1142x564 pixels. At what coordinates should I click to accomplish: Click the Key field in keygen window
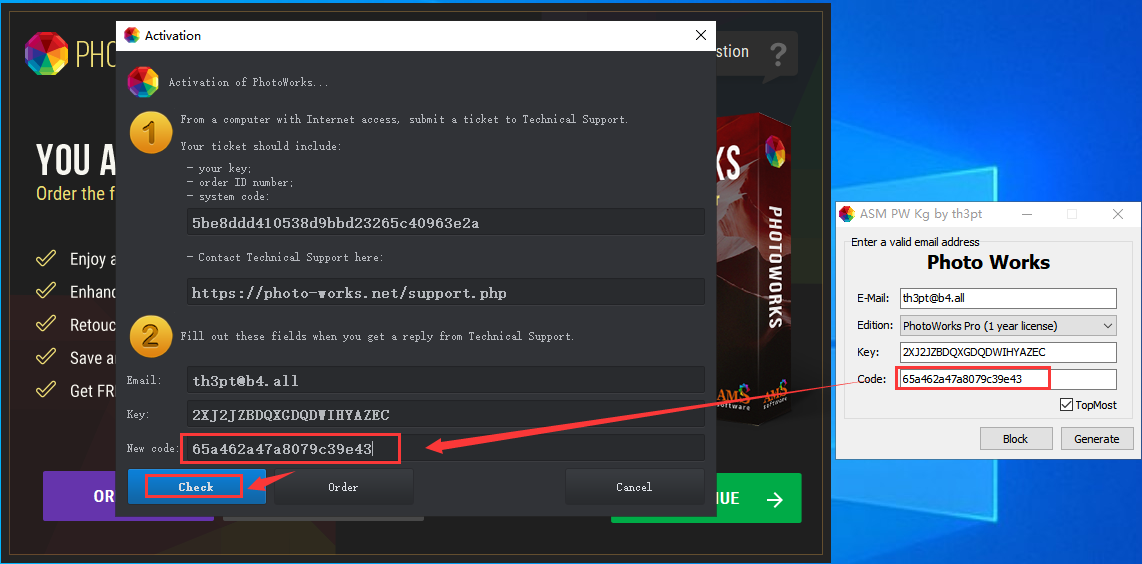[x=1008, y=352]
